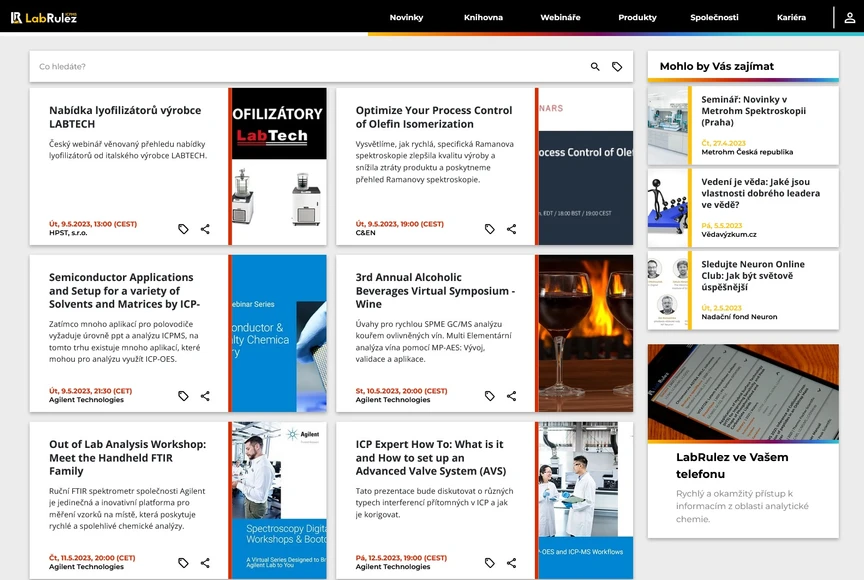864x580 pixels.
Task: Open the Kariéra menu item
Action: pyautogui.click(x=791, y=18)
